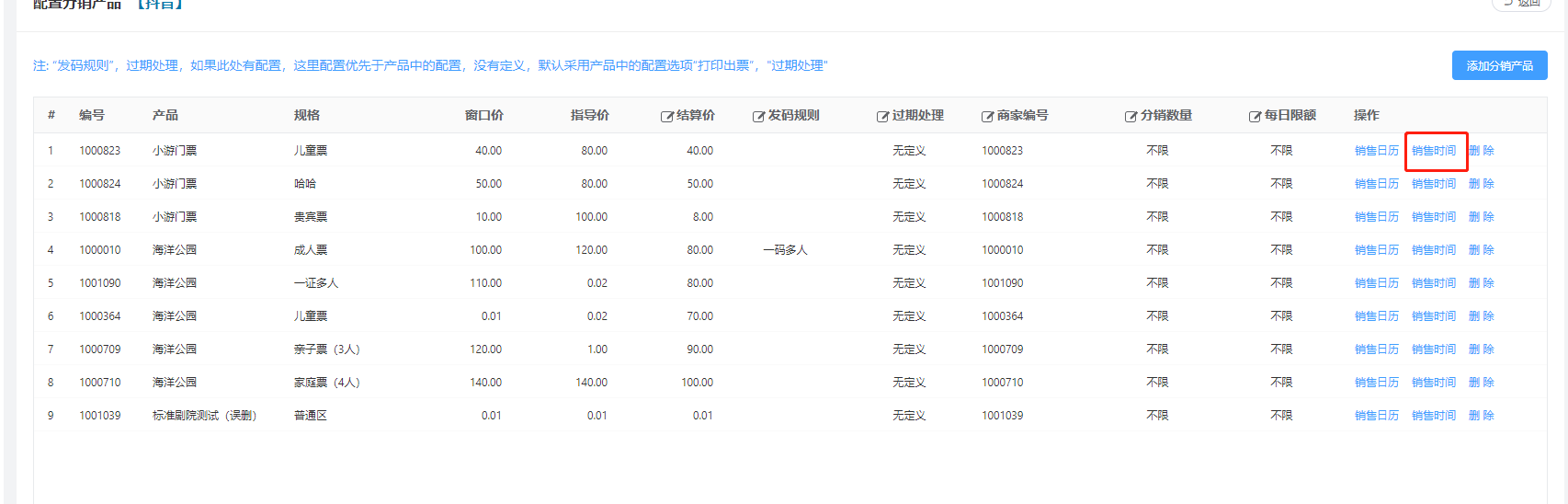The image size is (1568, 504).
Task: Click the edit icon beside 过期处理 header
Action: coord(882,117)
